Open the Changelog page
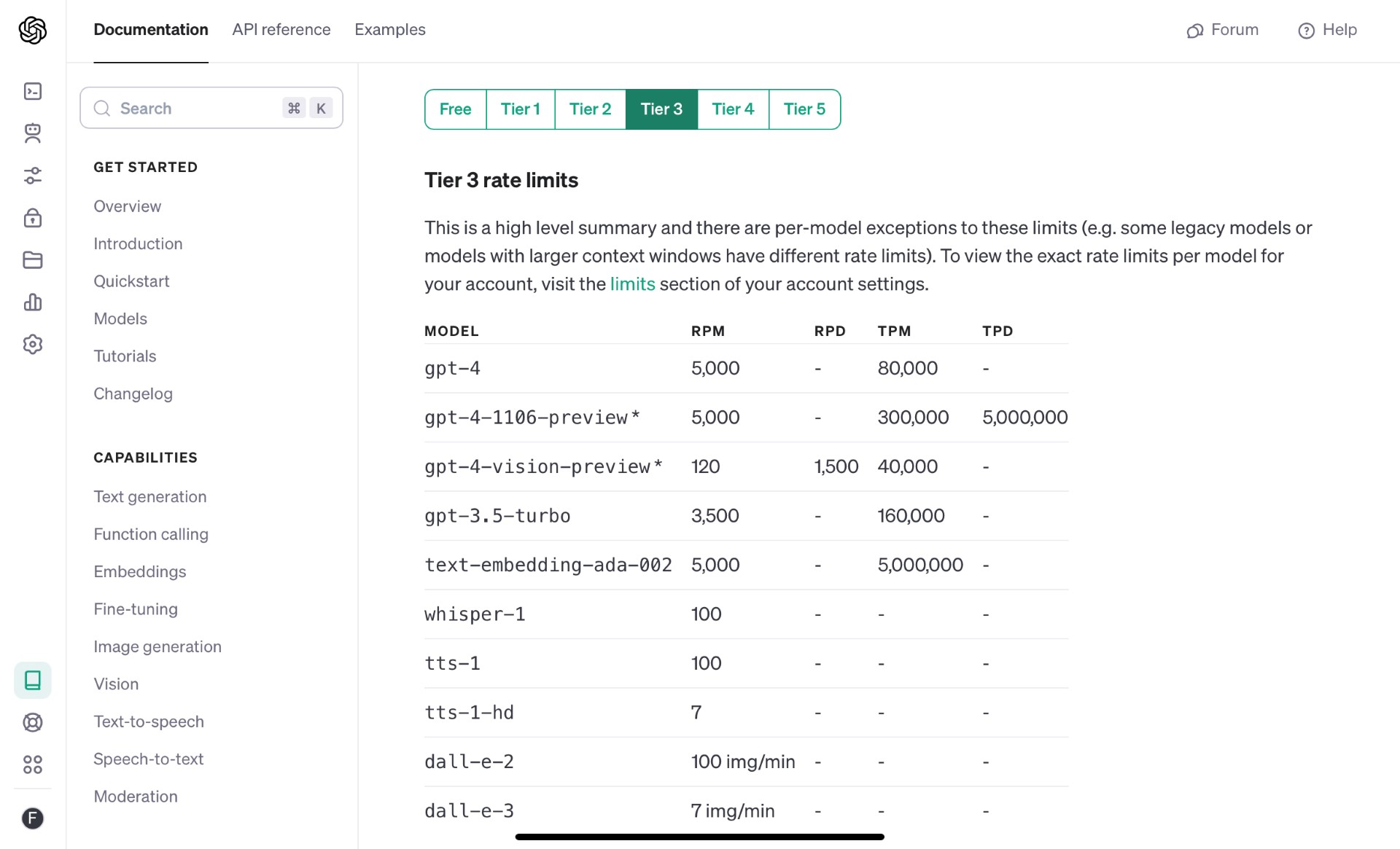 click(133, 394)
